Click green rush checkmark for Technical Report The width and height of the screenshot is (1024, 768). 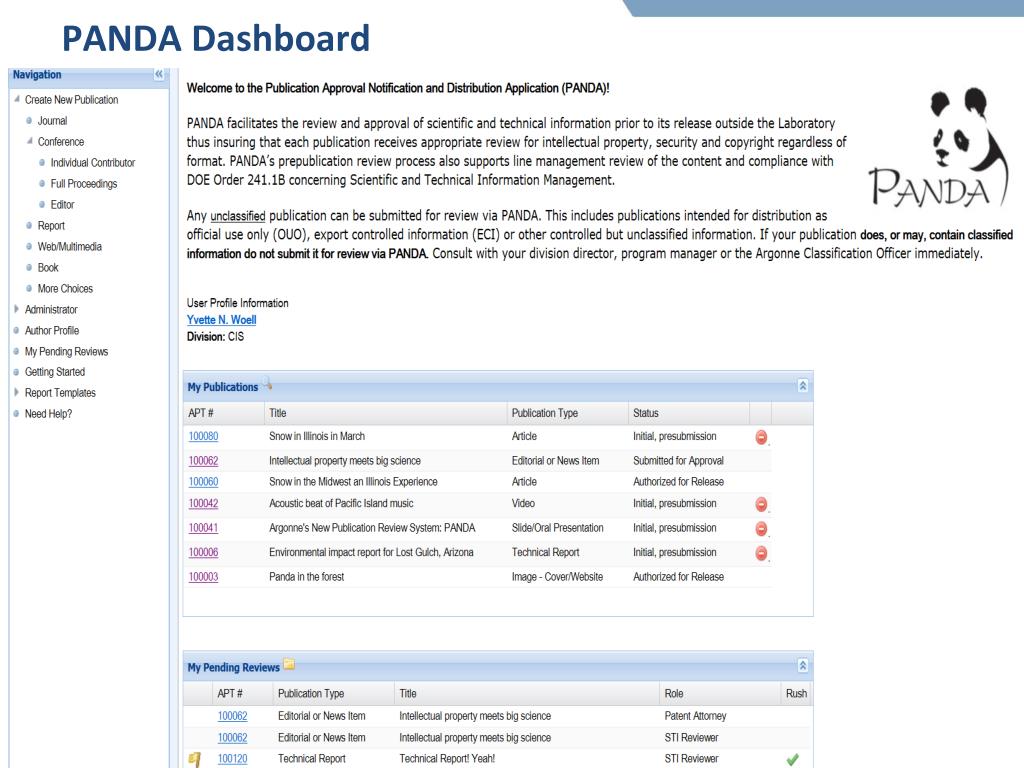(x=792, y=760)
